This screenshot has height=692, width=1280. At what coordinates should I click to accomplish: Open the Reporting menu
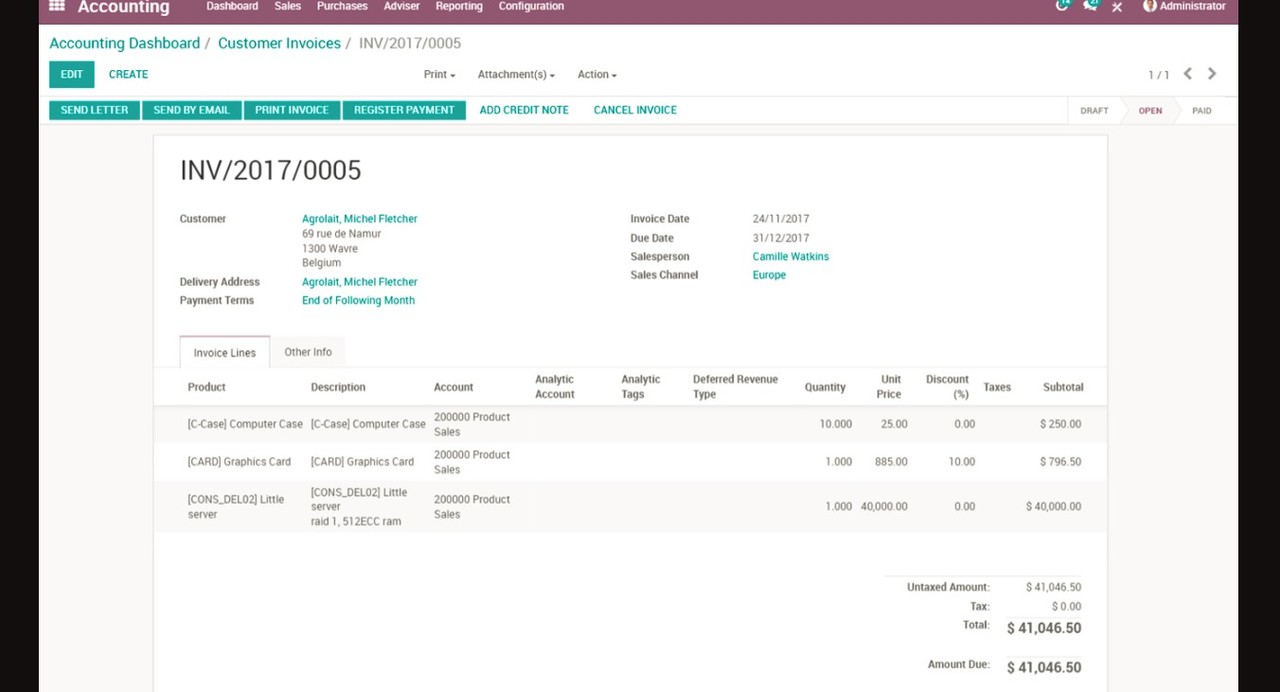click(x=459, y=7)
